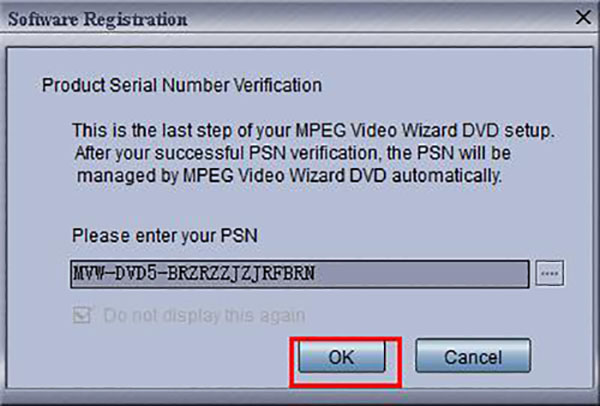Tick the 'Do not display this again' checkbox
Image resolution: width=600 pixels, height=406 pixels.
click(x=82, y=315)
